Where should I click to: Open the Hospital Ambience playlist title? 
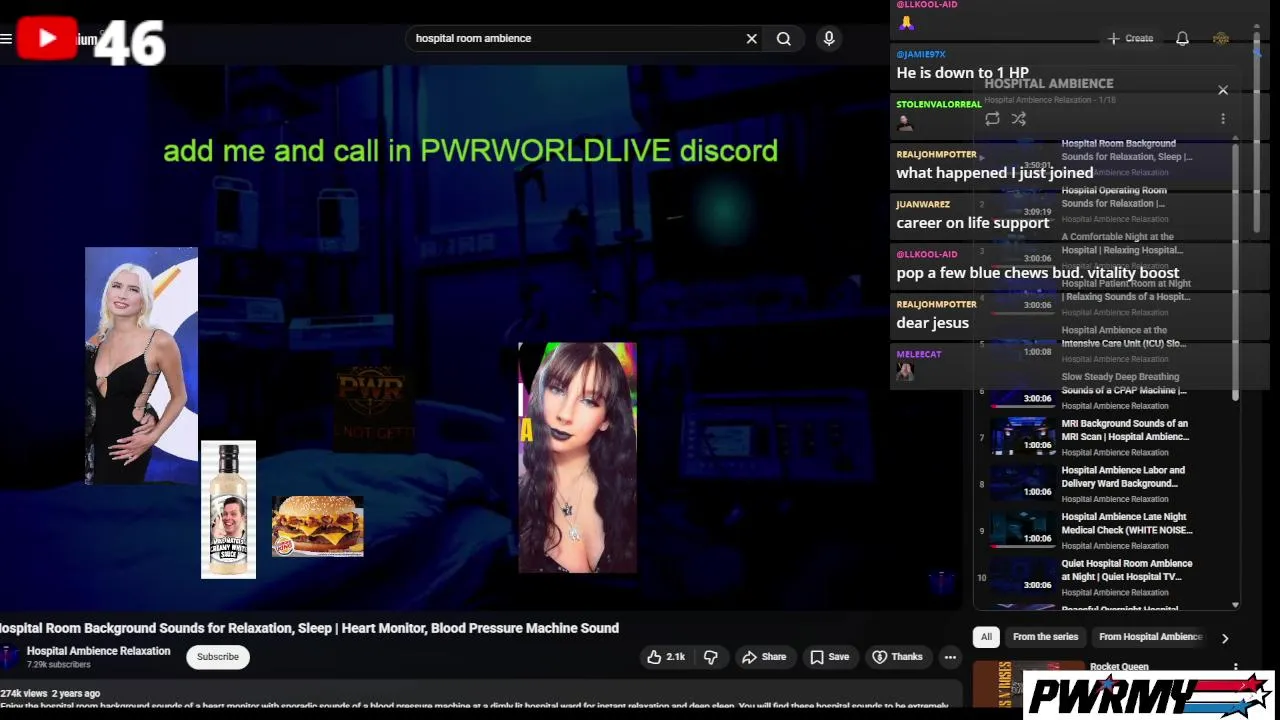[x=1048, y=84]
